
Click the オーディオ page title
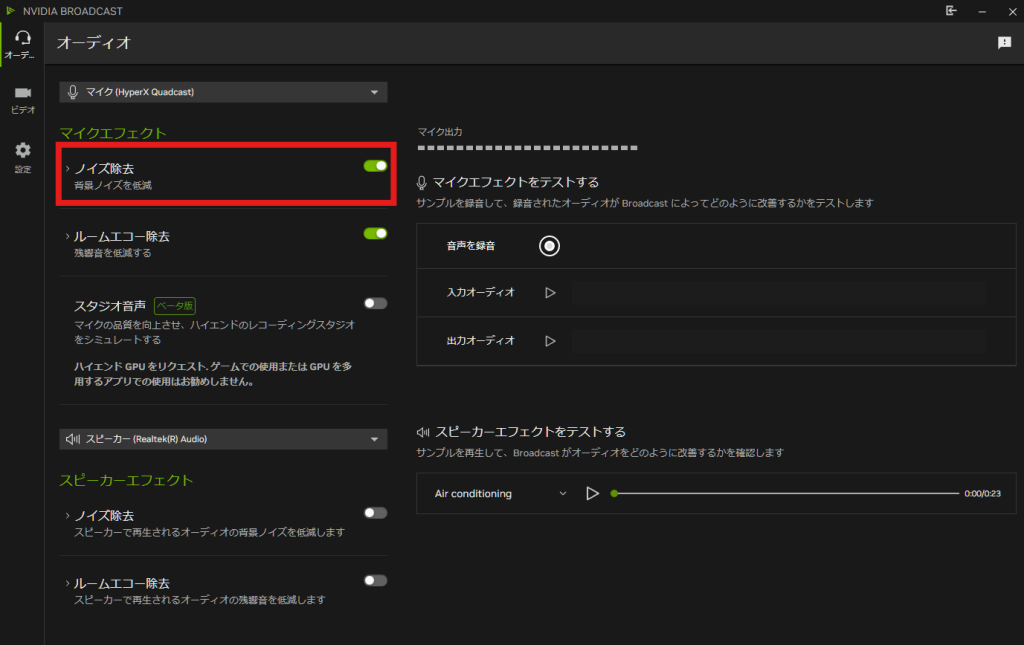94,43
